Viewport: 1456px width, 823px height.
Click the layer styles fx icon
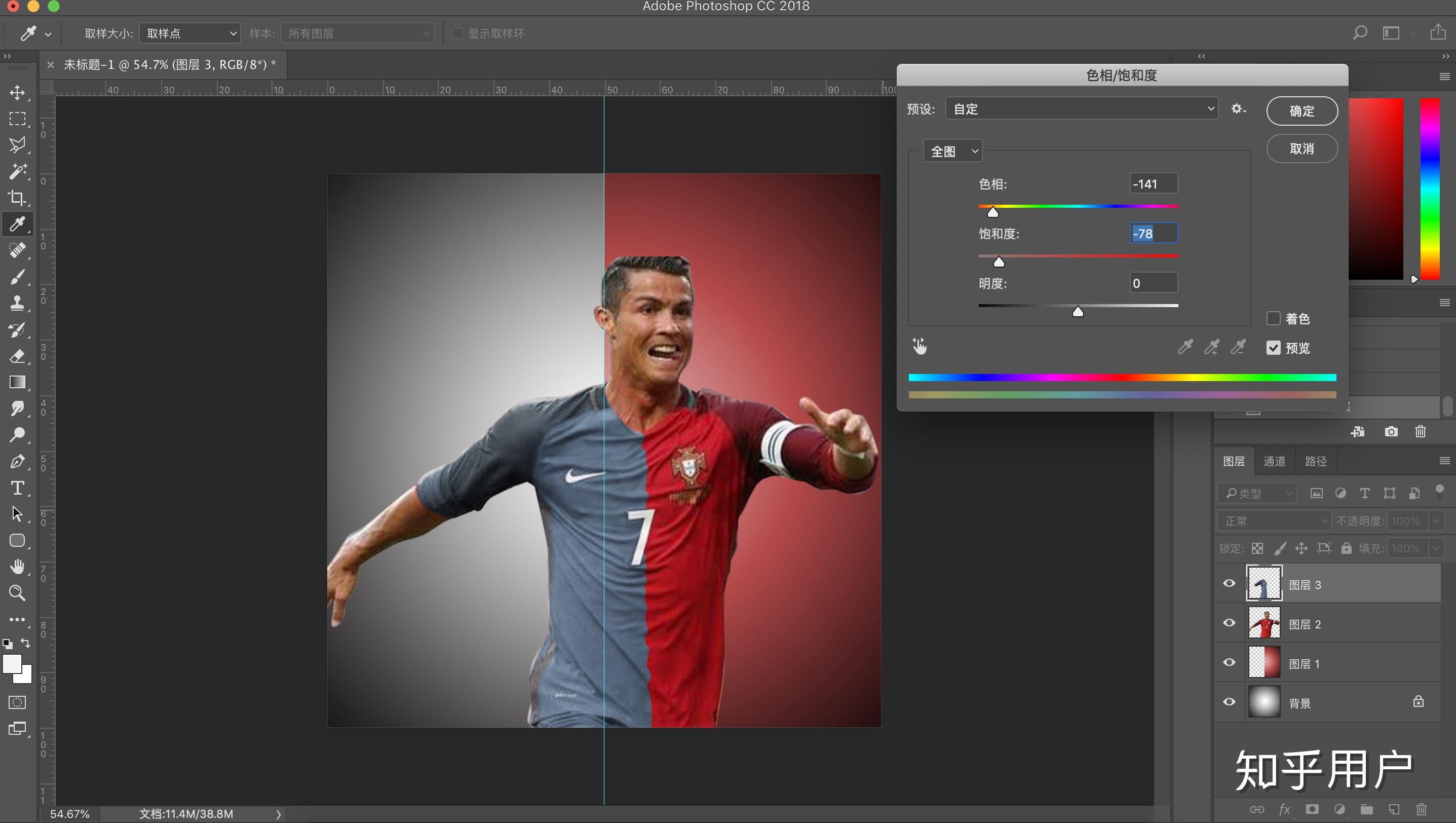point(1285,809)
